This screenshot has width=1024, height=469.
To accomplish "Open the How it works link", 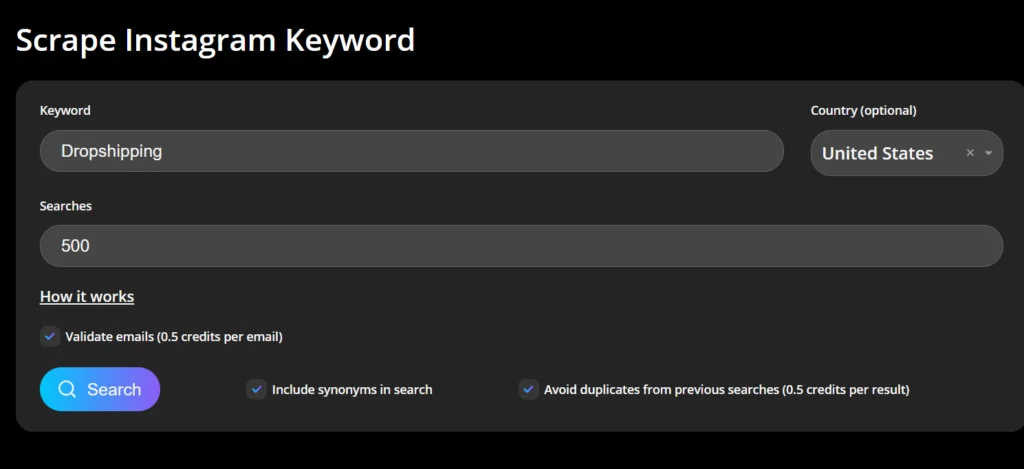I will pos(87,296).
